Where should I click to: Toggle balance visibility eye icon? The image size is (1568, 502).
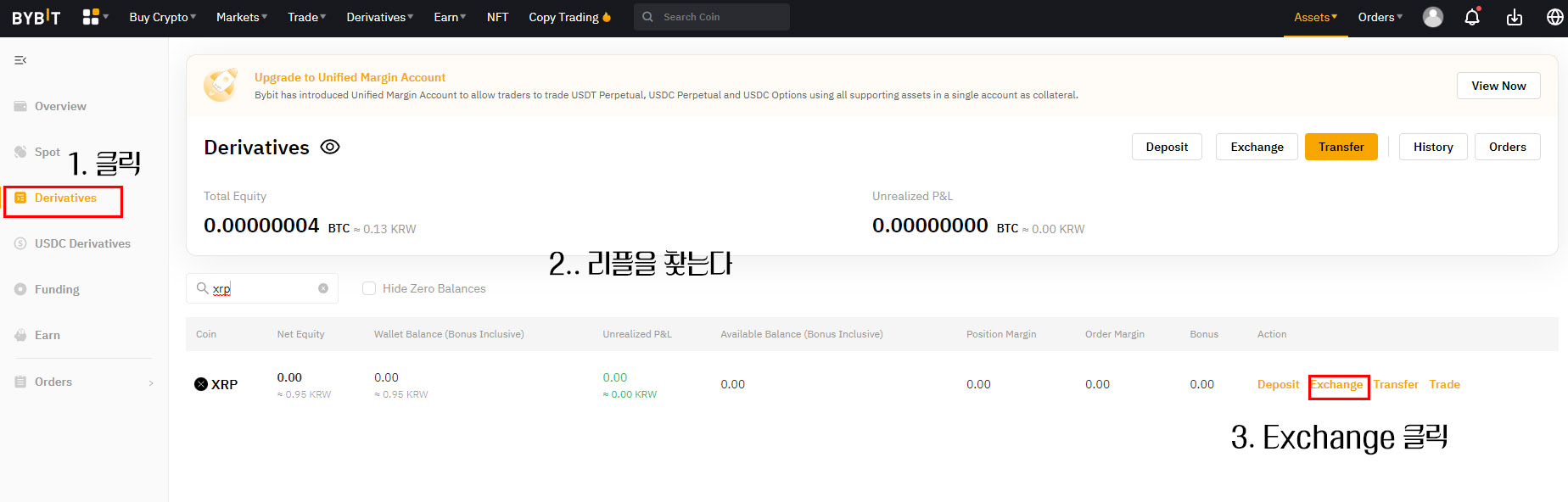coord(330,147)
